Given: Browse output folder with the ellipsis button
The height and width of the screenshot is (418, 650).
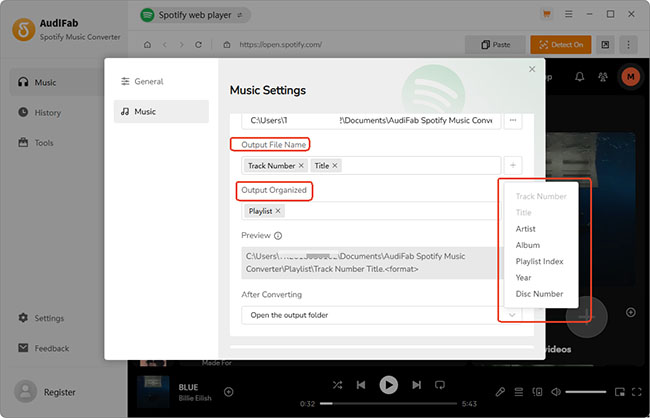Looking at the screenshot, I should click(513, 121).
